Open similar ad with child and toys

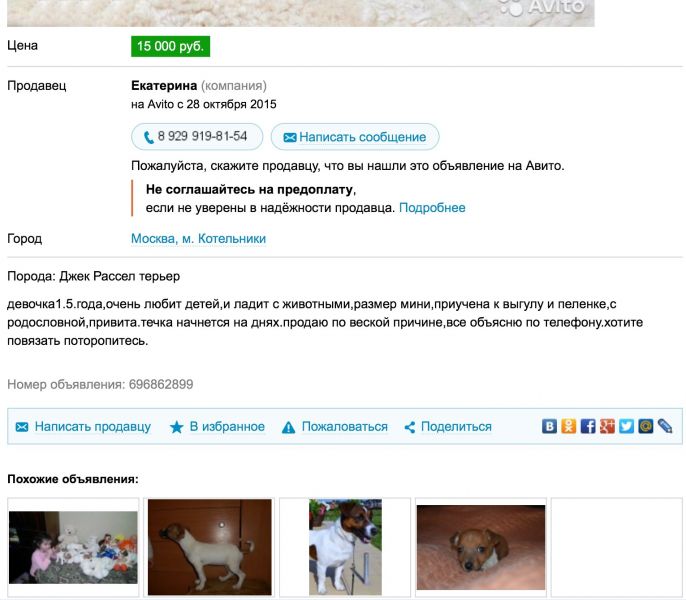pos(73,547)
